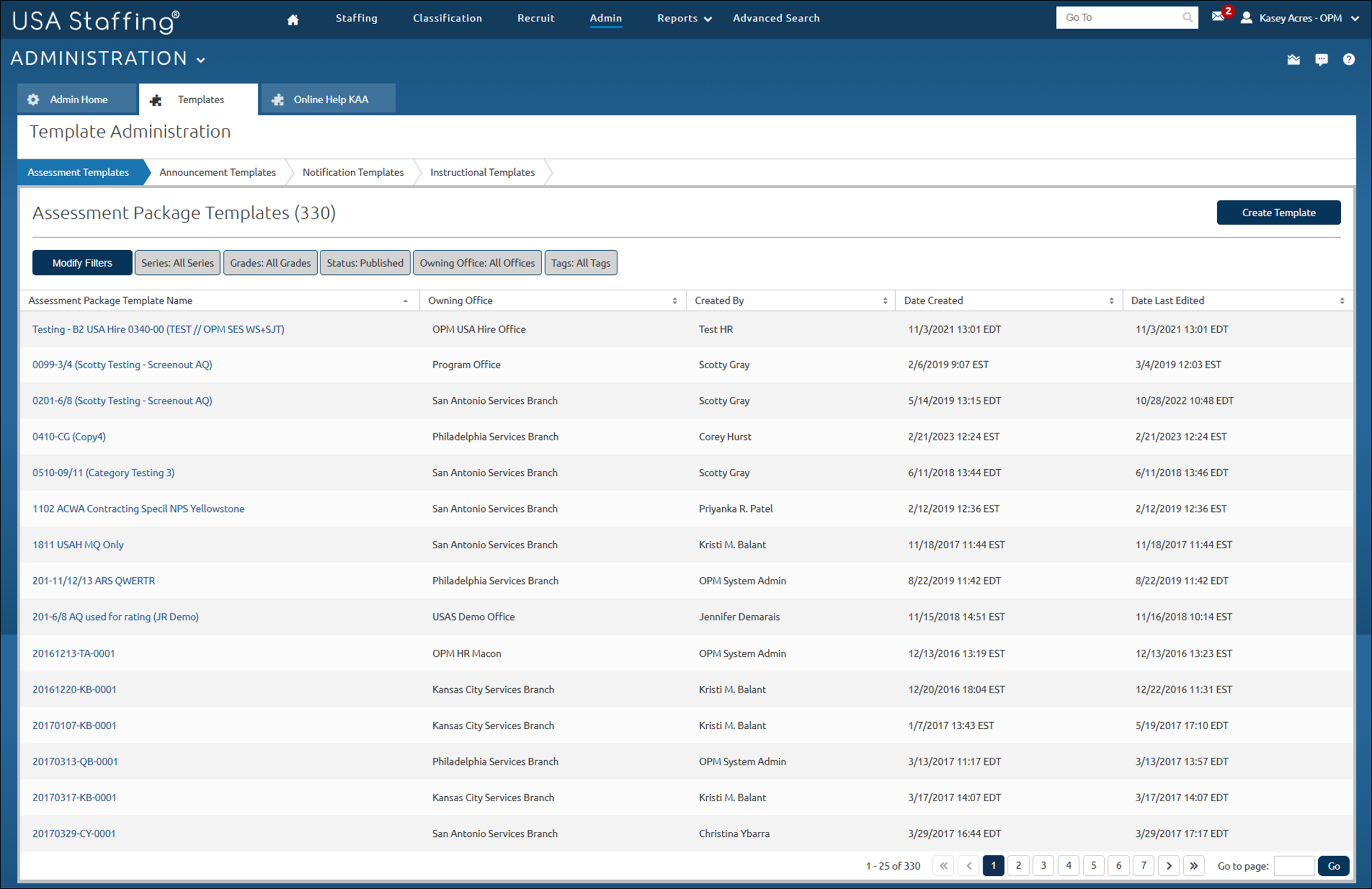The width and height of the screenshot is (1372, 889).
Task: Expand the Kasey Acres account dropdown
Action: coord(1356,18)
